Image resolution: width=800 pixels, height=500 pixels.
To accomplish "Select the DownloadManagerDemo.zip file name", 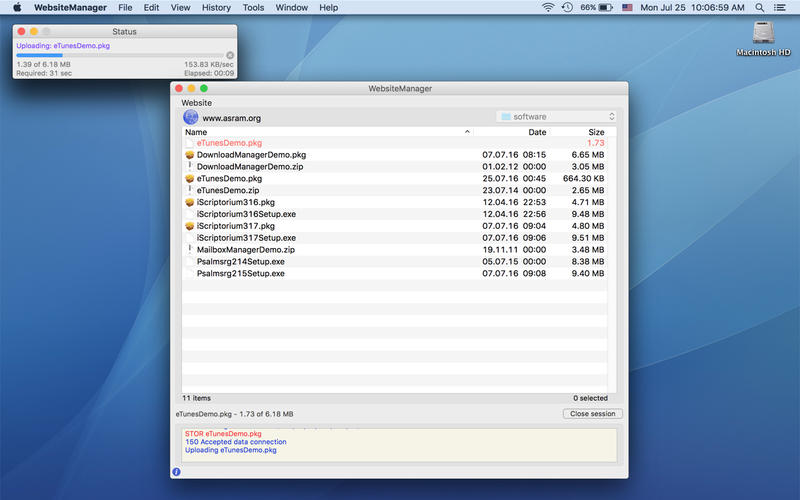I will (x=250, y=167).
